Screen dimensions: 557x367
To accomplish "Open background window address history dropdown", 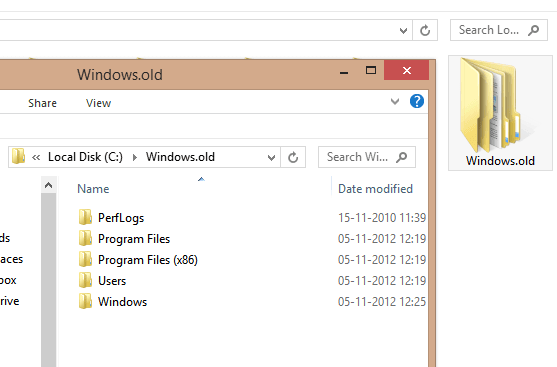I will pyautogui.click(x=403, y=31).
